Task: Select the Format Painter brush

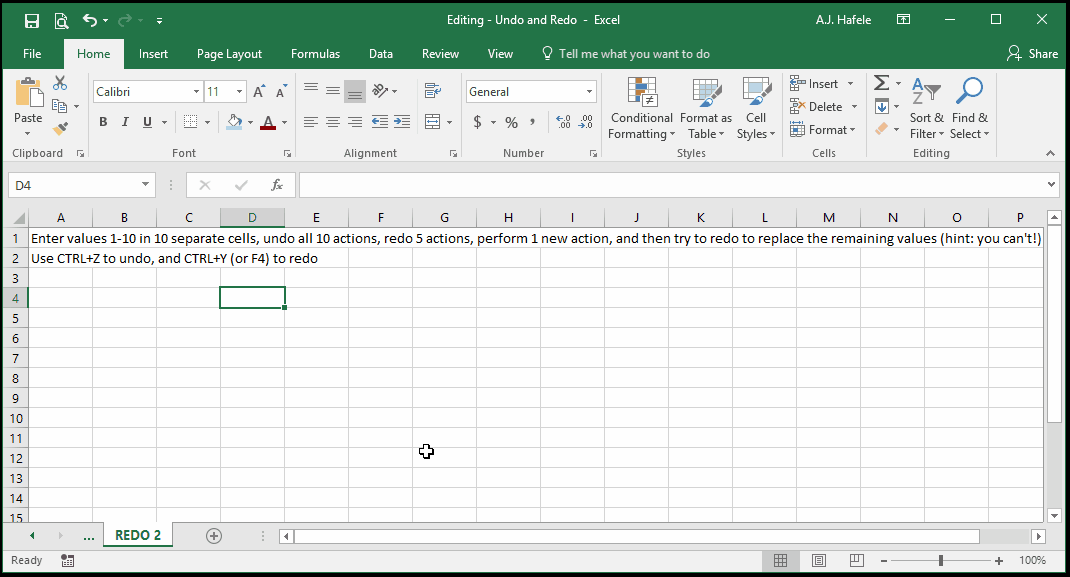Action: coord(60,128)
